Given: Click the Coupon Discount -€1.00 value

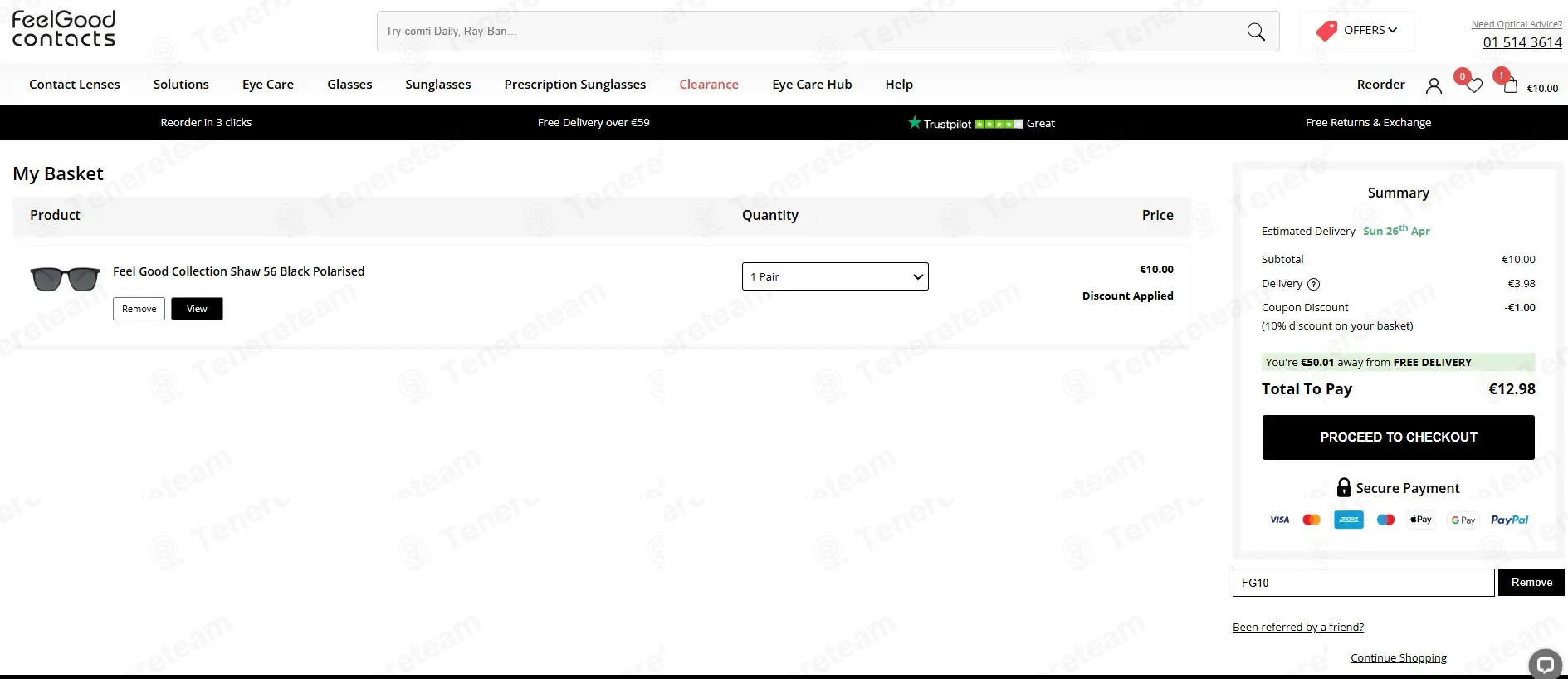Looking at the screenshot, I should coord(1520,308).
